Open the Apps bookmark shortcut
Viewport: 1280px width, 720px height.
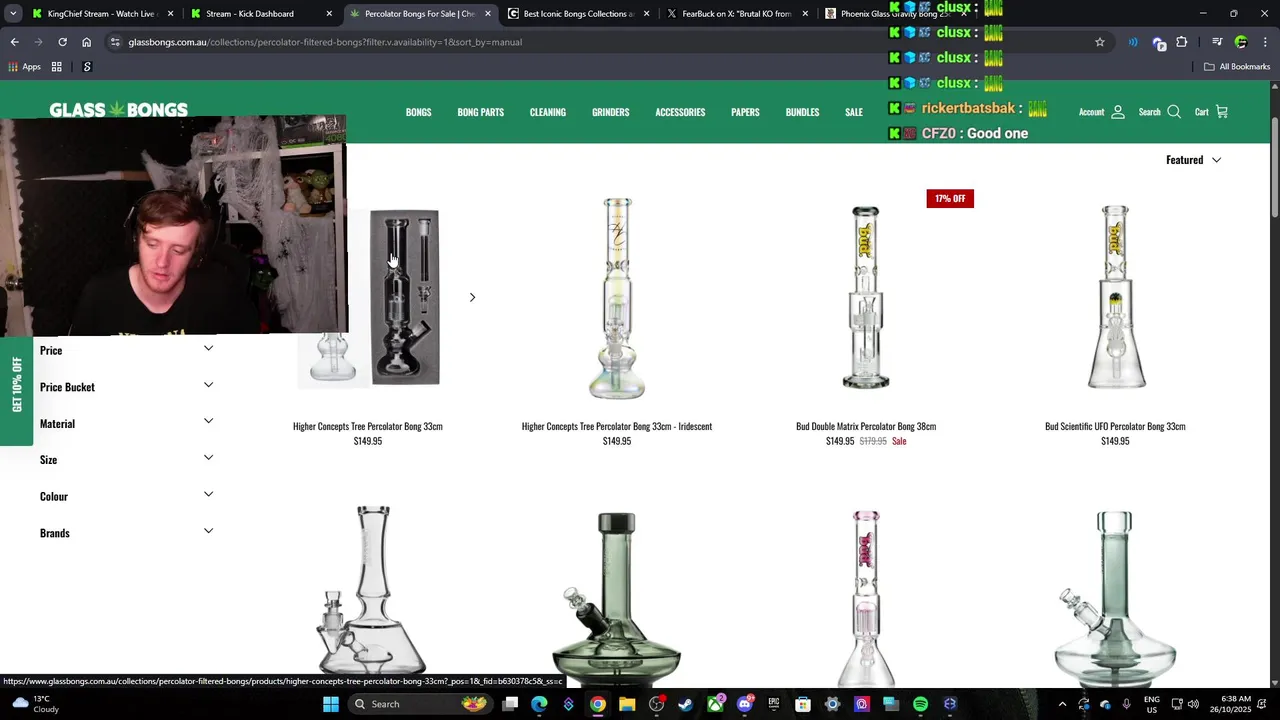[24, 67]
